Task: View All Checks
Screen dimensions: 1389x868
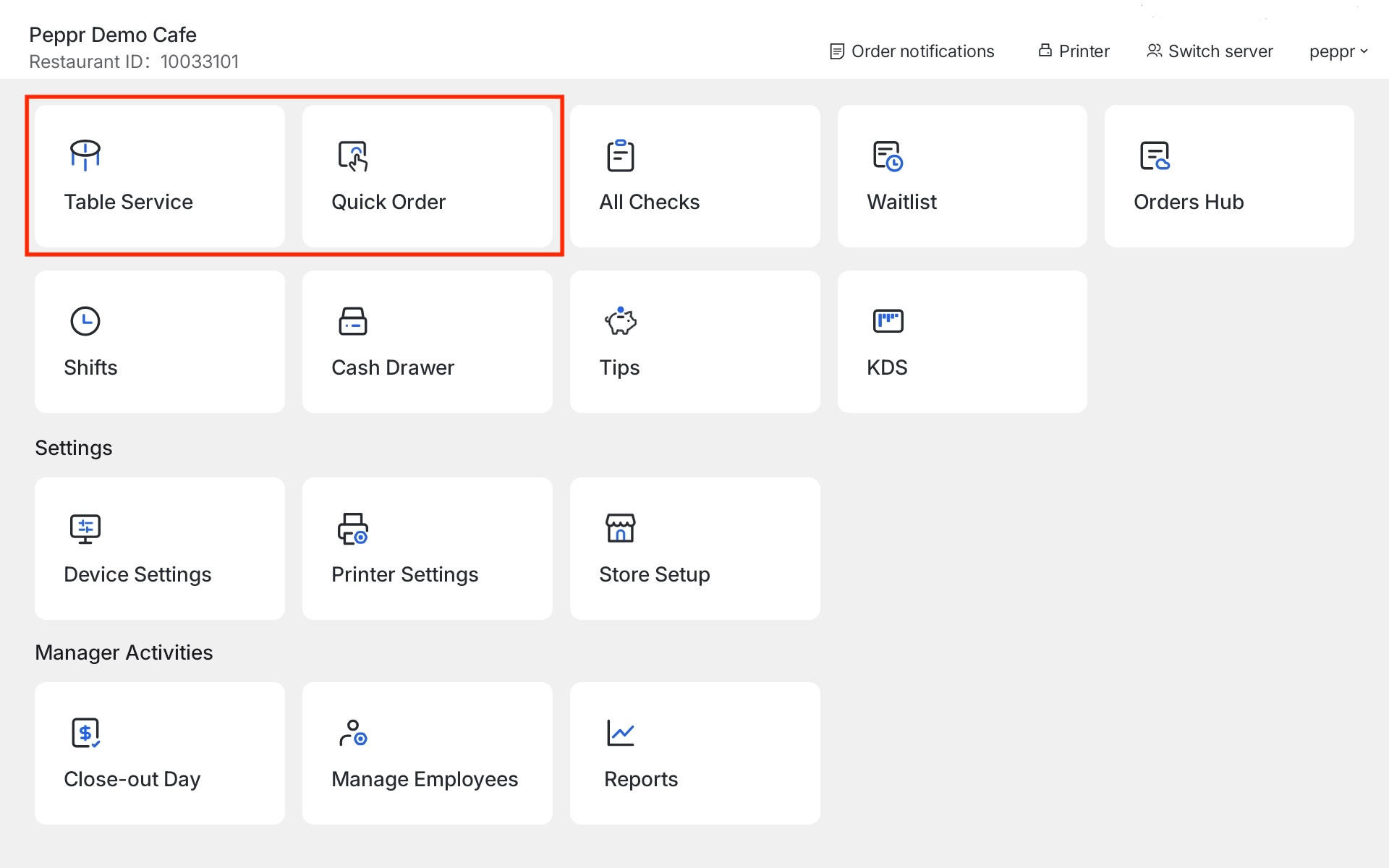Action: pyautogui.click(x=694, y=176)
